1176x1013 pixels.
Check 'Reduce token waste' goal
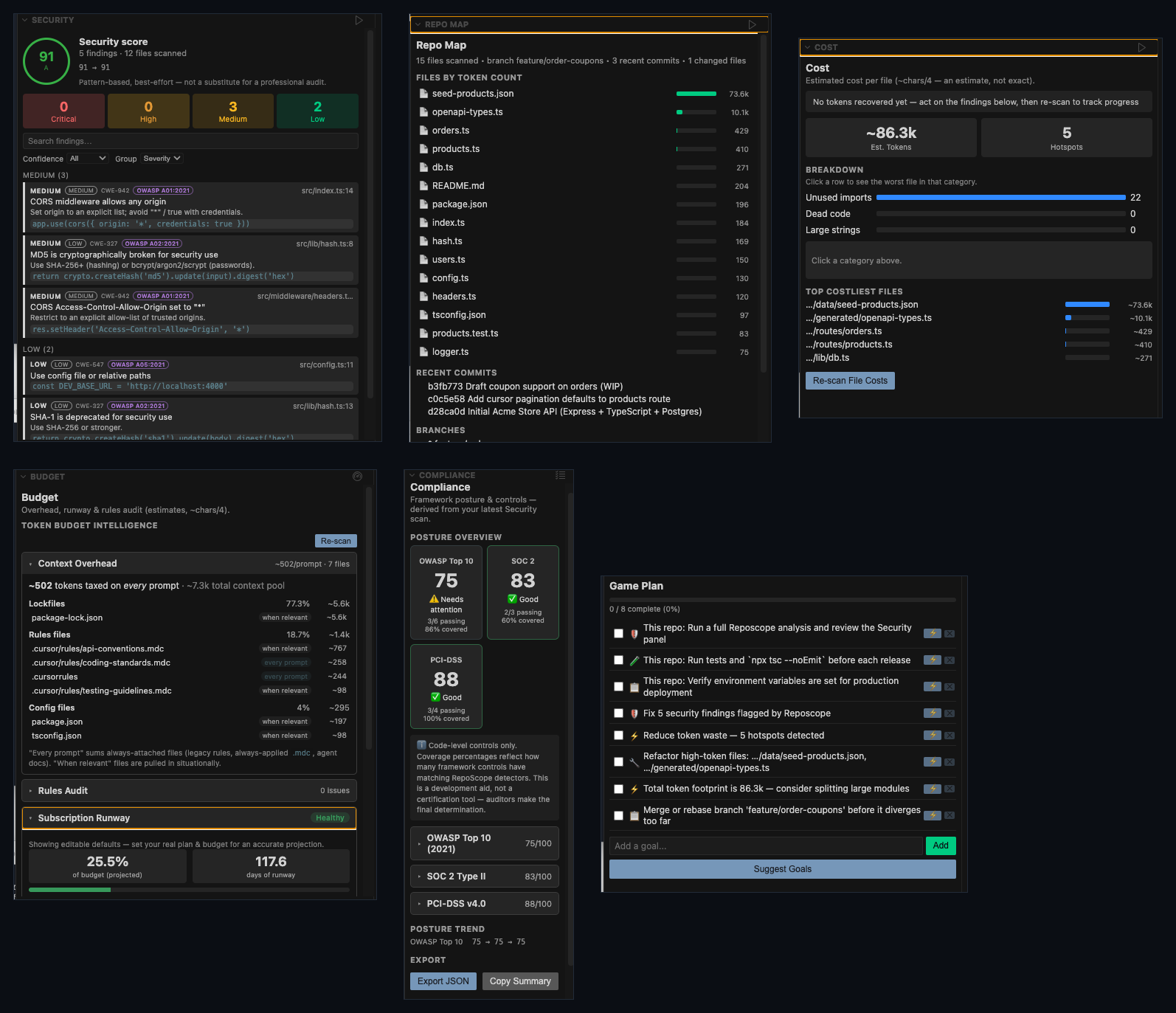pyautogui.click(x=618, y=736)
